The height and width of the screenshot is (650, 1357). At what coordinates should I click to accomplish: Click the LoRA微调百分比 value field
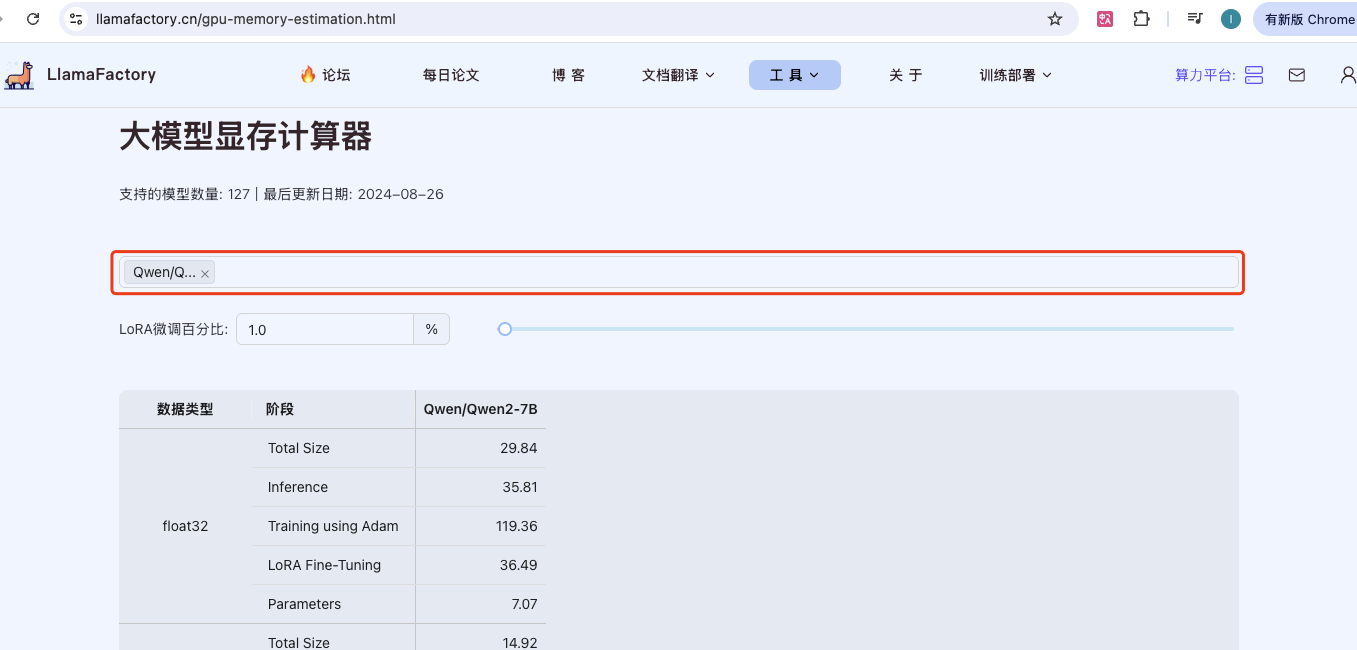click(325, 329)
